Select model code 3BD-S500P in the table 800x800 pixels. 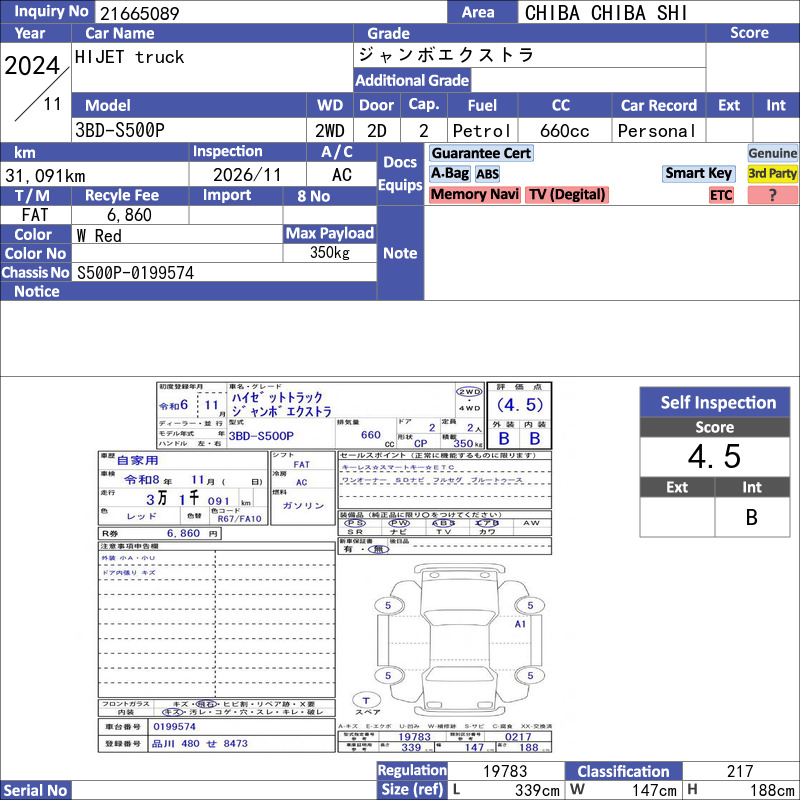click(x=120, y=130)
